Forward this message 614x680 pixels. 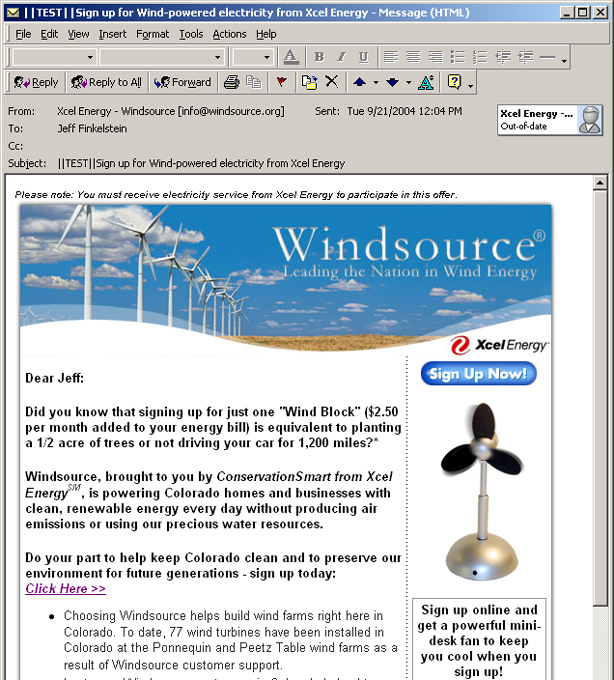(x=182, y=82)
